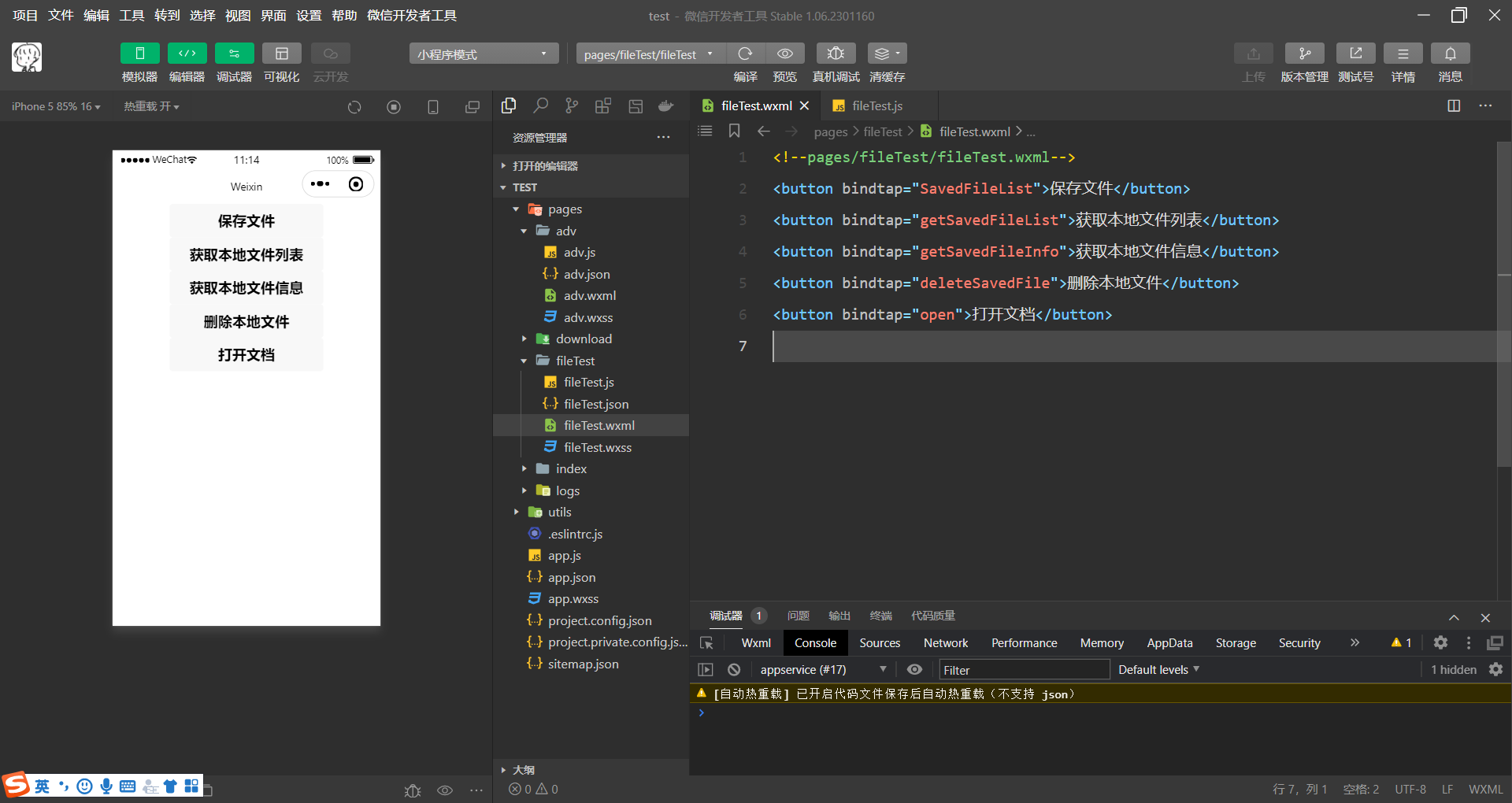Open the 小程序模式 mode dropdown
The height and width of the screenshot is (803, 1512).
point(484,54)
